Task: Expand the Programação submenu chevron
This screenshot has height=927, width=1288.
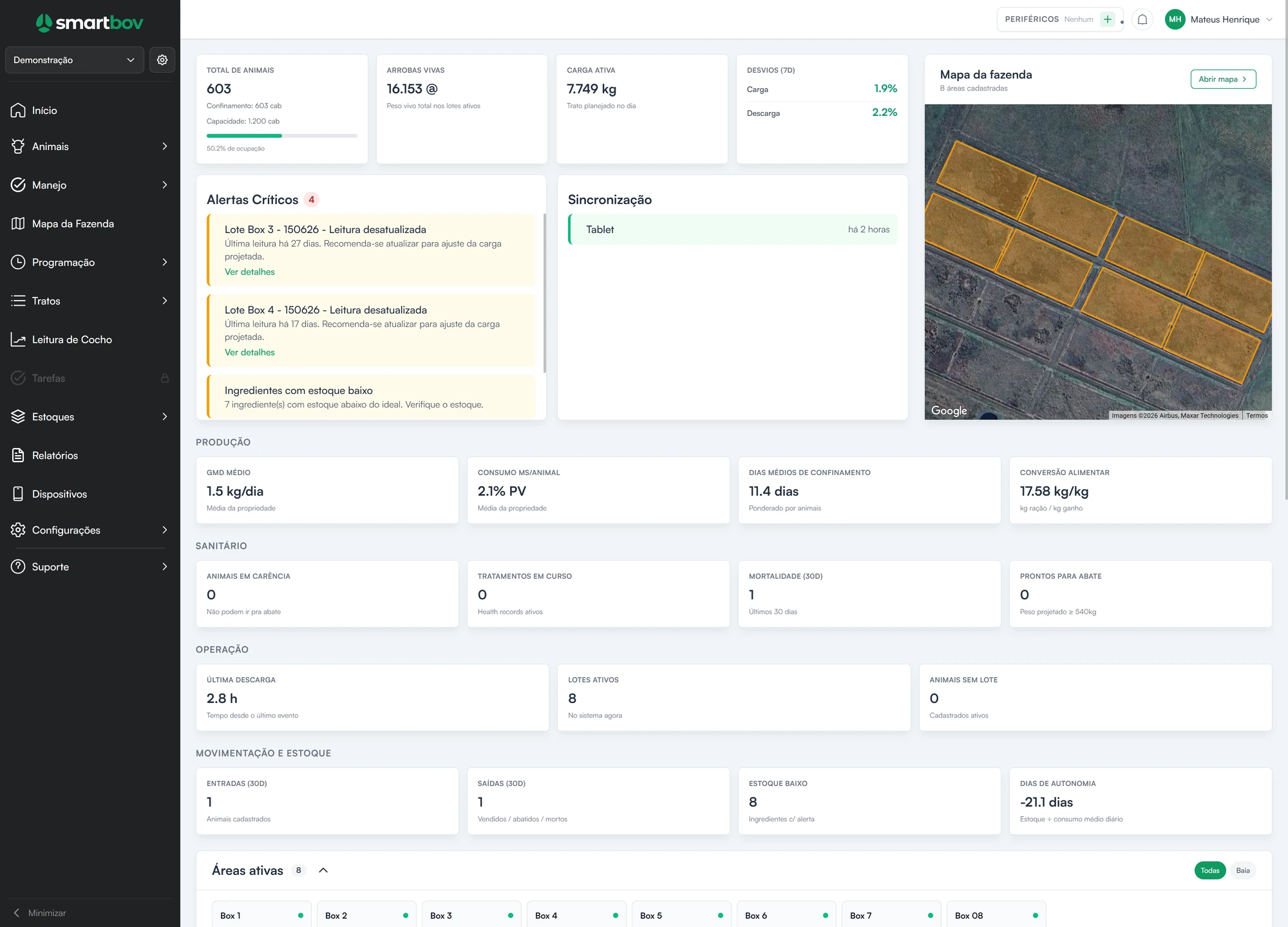Action: point(165,262)
